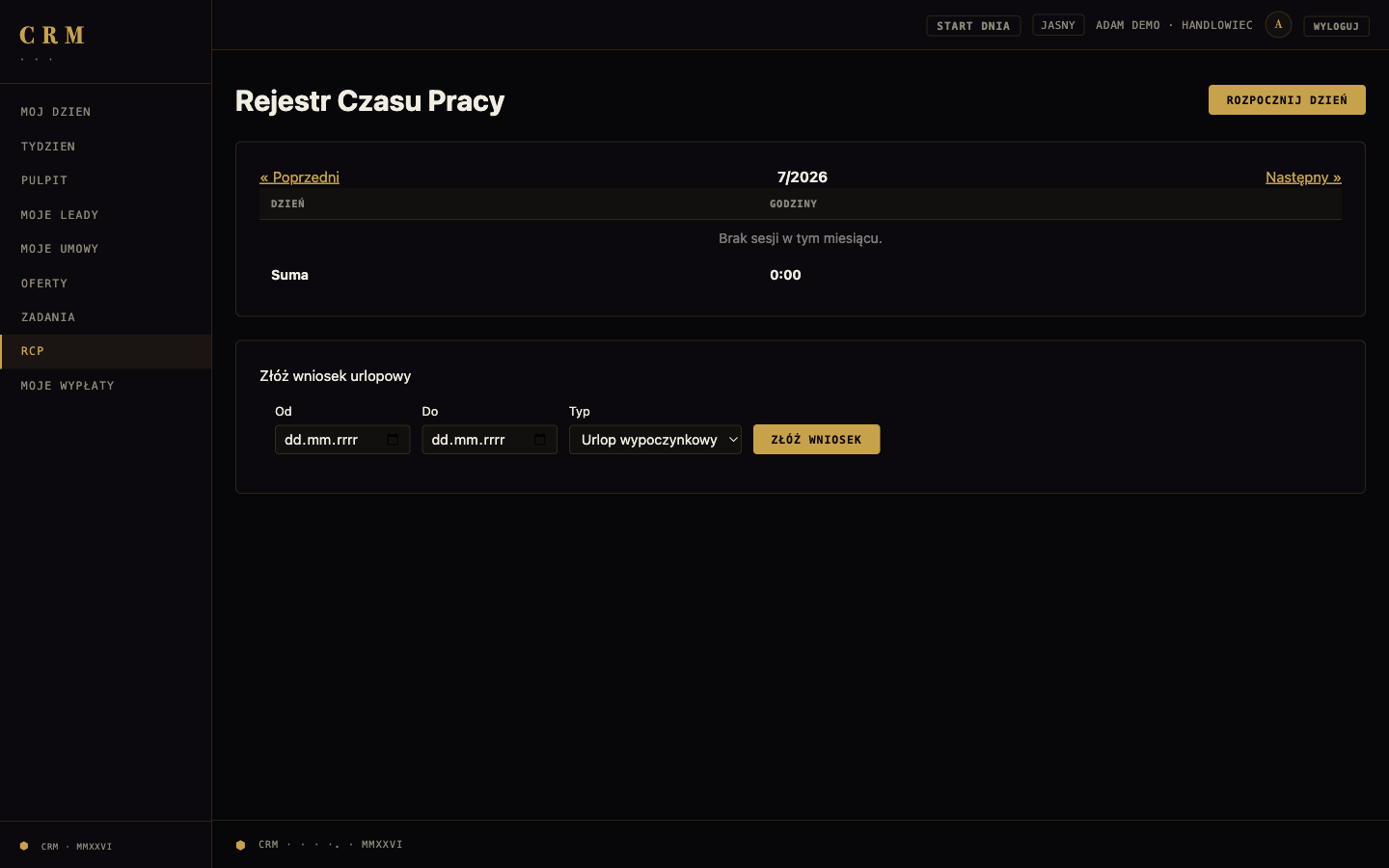Open the user avatar icon A

pyautogui.click(x=1278, y=25)
